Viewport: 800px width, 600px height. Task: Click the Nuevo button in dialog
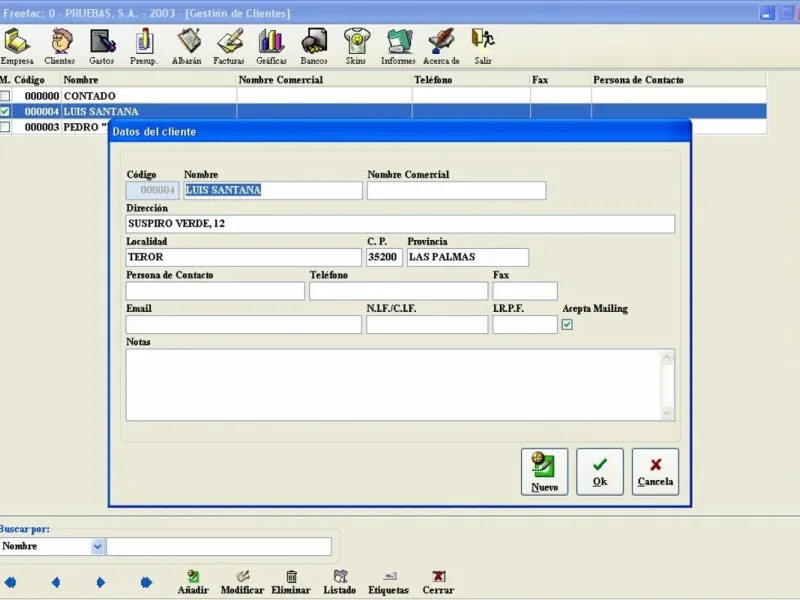pyautogui.click(x=544, y=471)
